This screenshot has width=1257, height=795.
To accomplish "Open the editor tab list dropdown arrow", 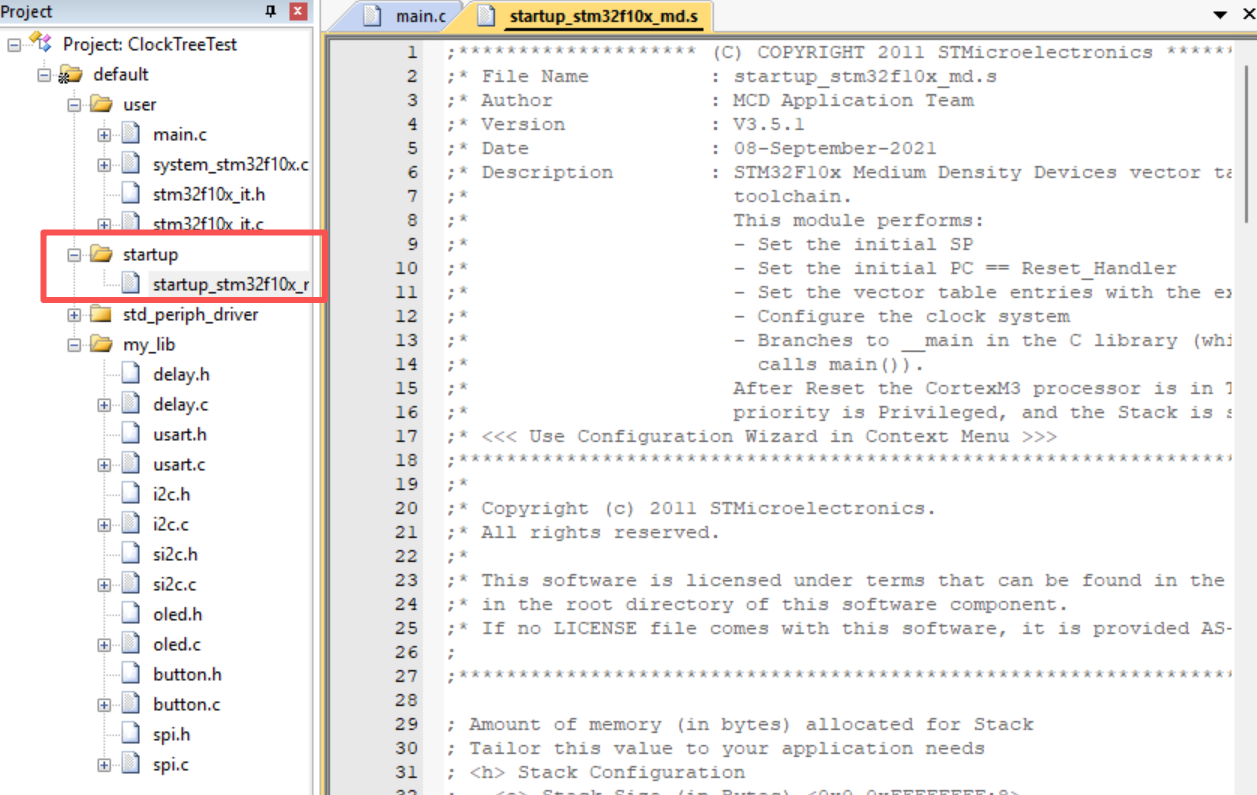I will 1220,15.
